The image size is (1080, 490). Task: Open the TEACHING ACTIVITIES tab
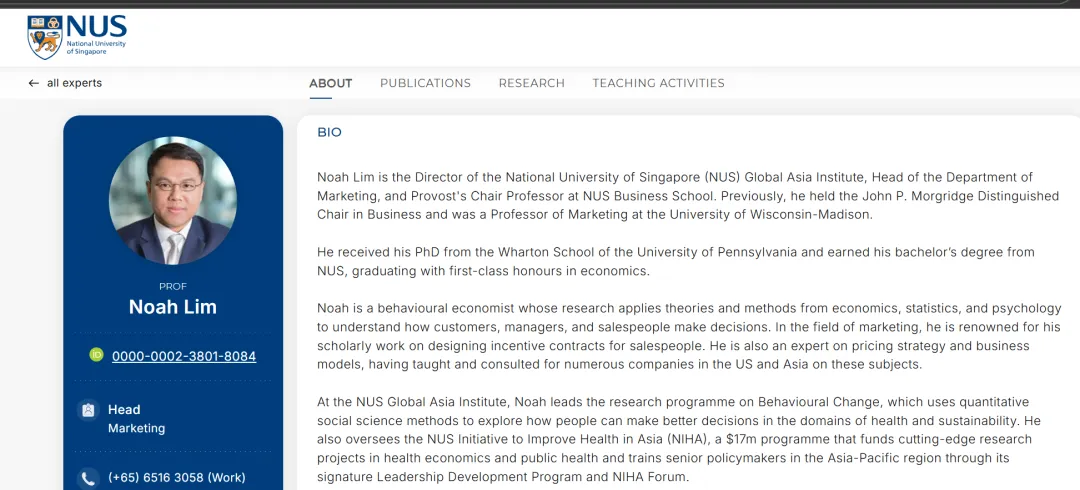tap(658, 83)
